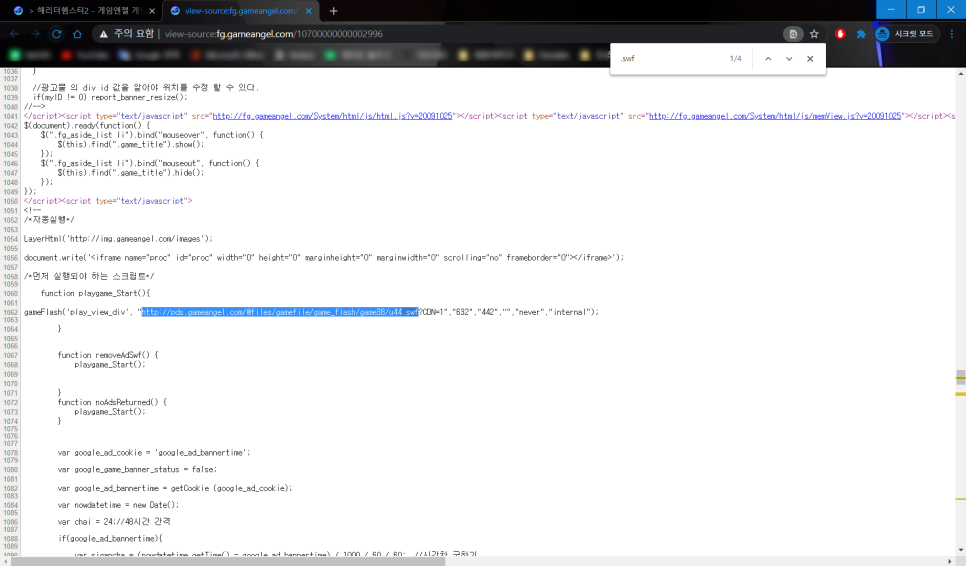Image resolution: width=966 pixels, height=566 pixels.
Task: Click the /*자동실행*/ comment line
Action: [49, 220]
